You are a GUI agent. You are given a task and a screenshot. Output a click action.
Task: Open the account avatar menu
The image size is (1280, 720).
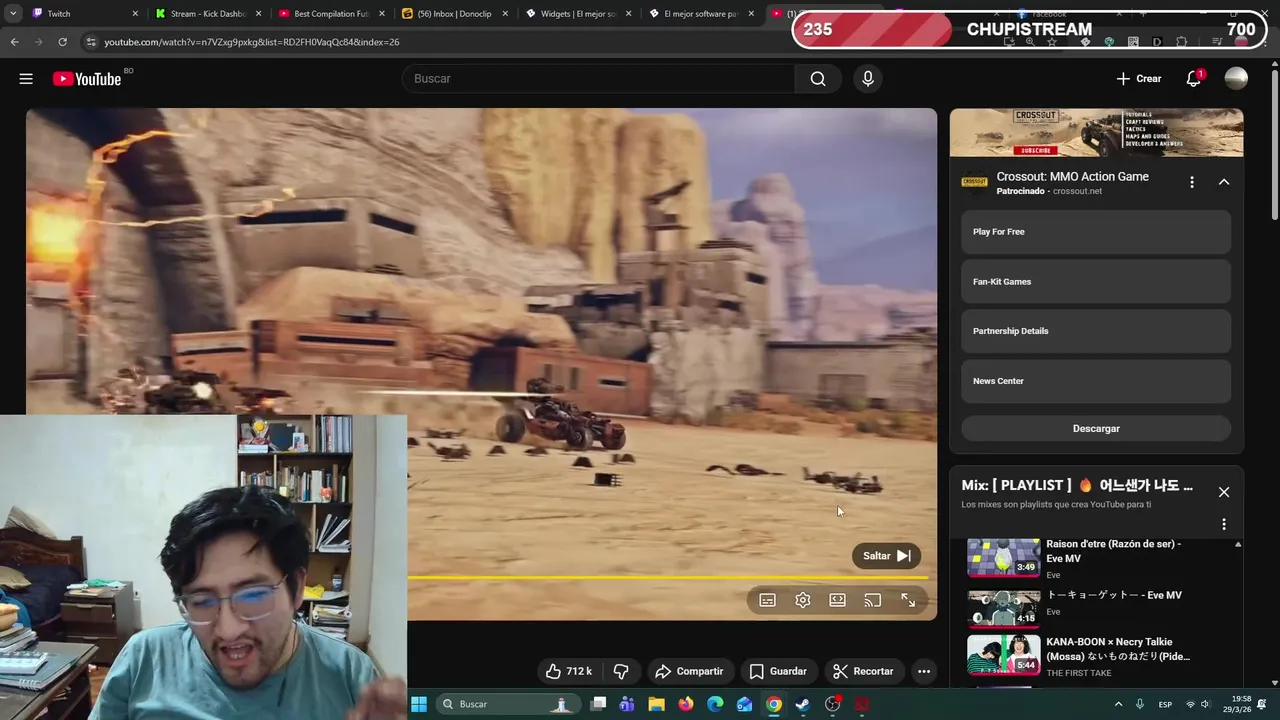click(1236, 79)
